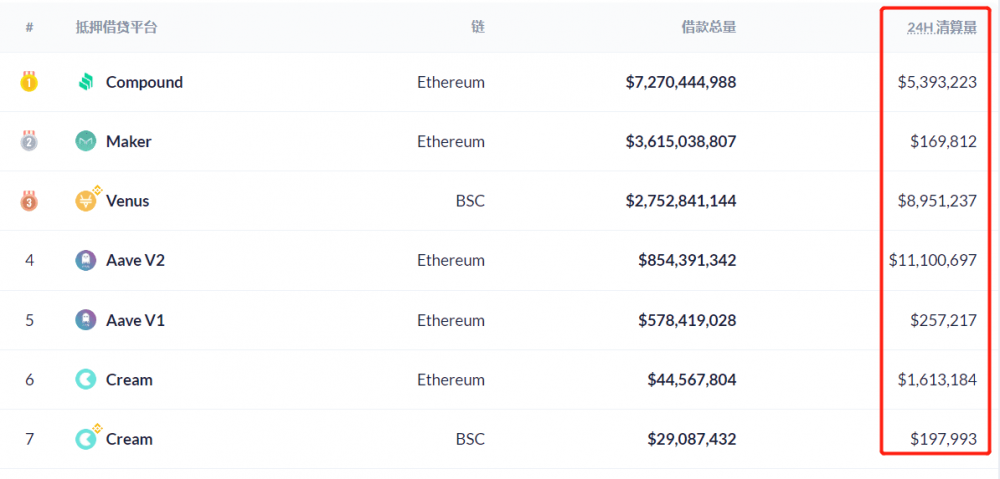Click the 链 column header
The image size is (1000, 479).
pos(477,27)
